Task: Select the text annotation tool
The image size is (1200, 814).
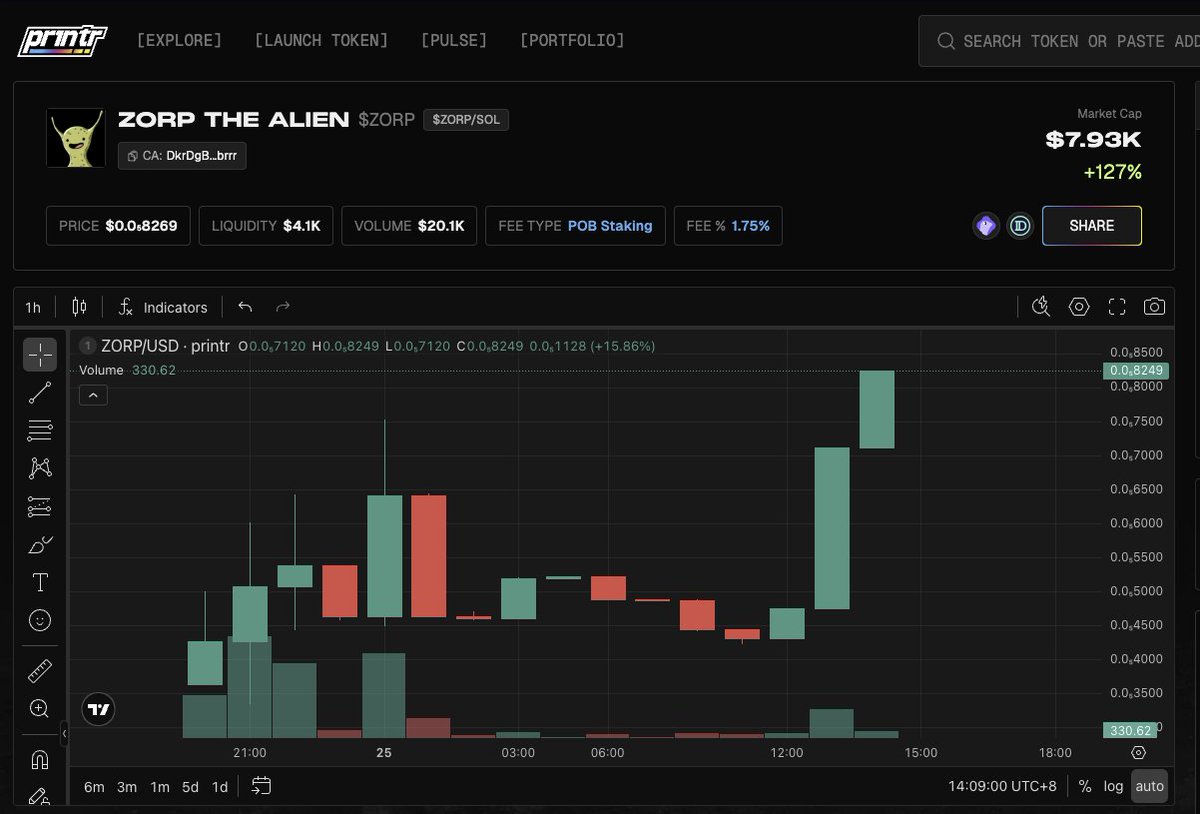Action: (x=40, y=583)
